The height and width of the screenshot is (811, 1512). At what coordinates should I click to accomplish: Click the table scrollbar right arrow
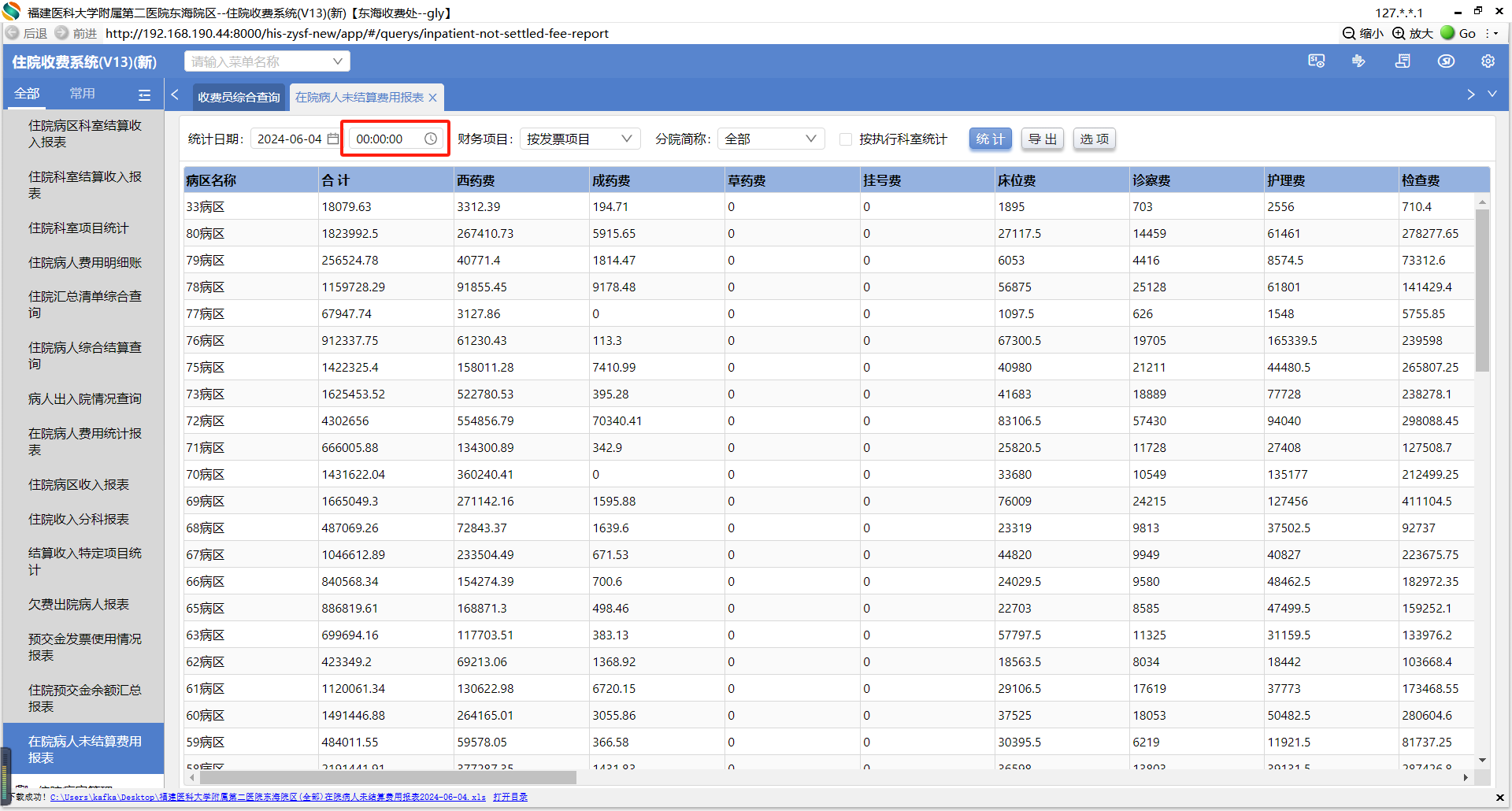pyautogui.click(x=1466, y=778)
